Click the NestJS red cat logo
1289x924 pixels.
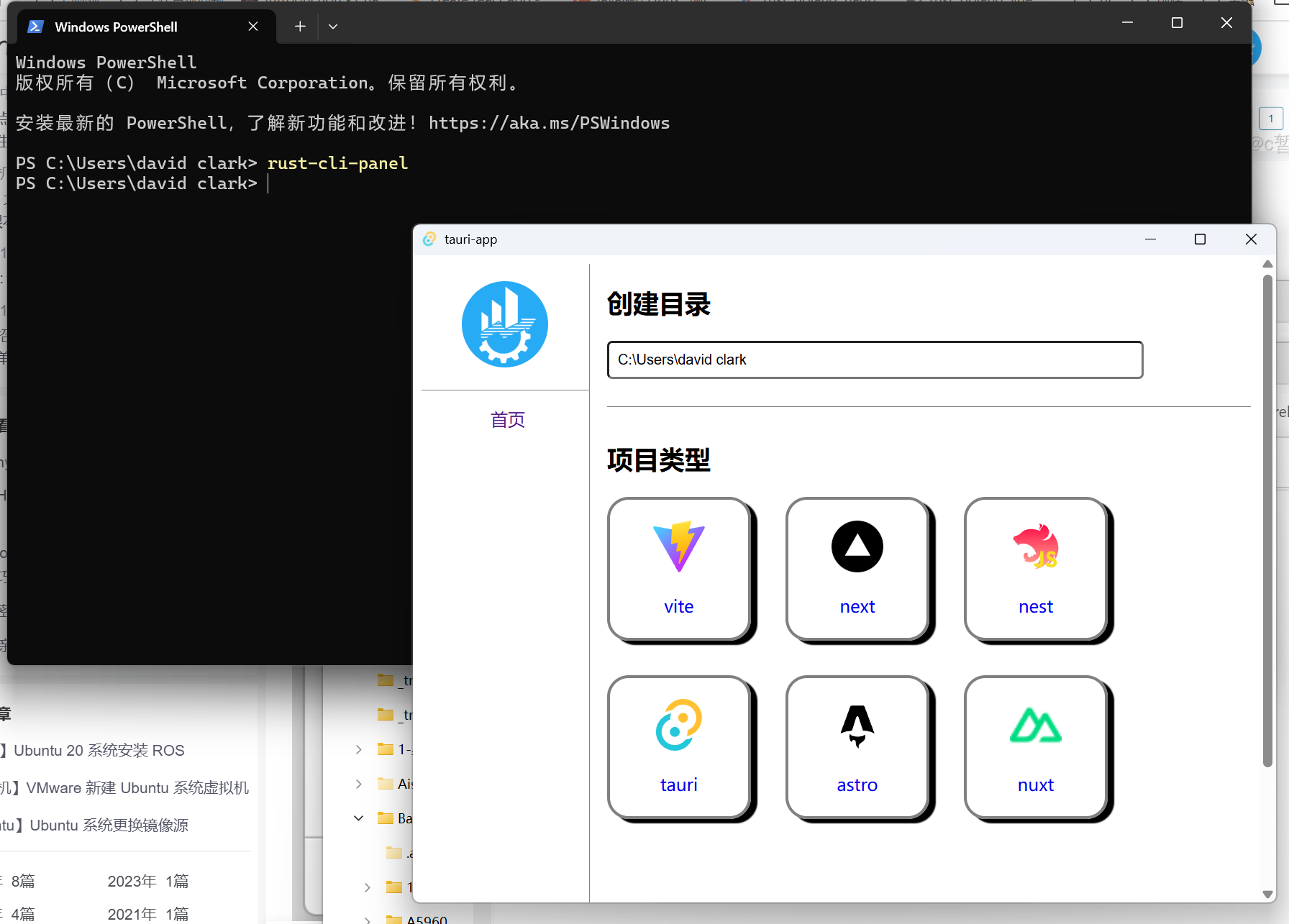[x=1036, y=546]
